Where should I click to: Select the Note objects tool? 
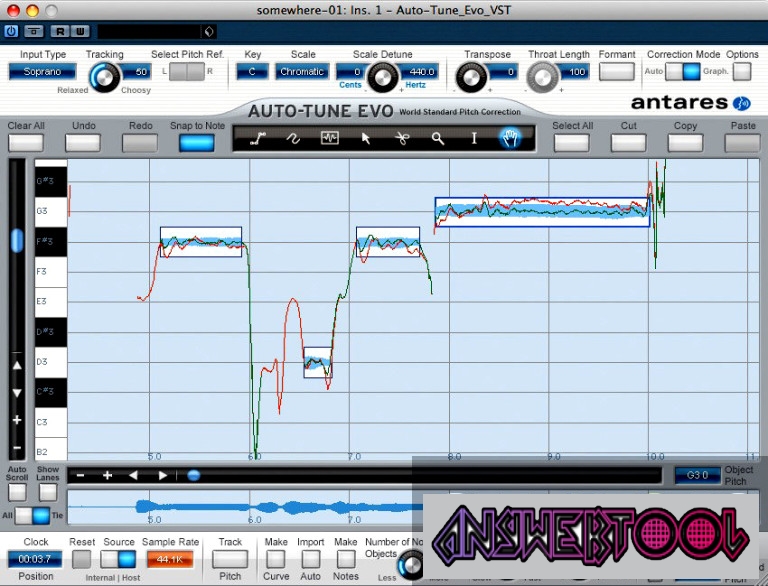pyautogui.click(x=329, y=139)
